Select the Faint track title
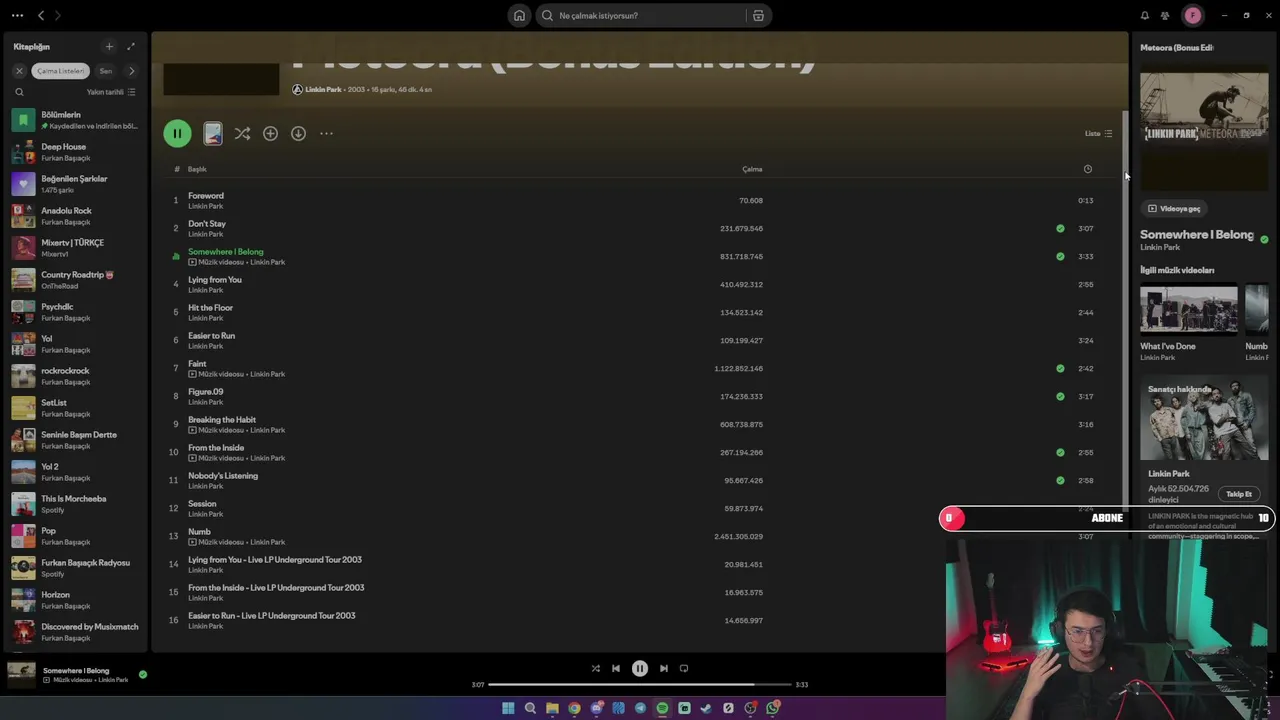1280x720 pixels. tap(197, 364)
